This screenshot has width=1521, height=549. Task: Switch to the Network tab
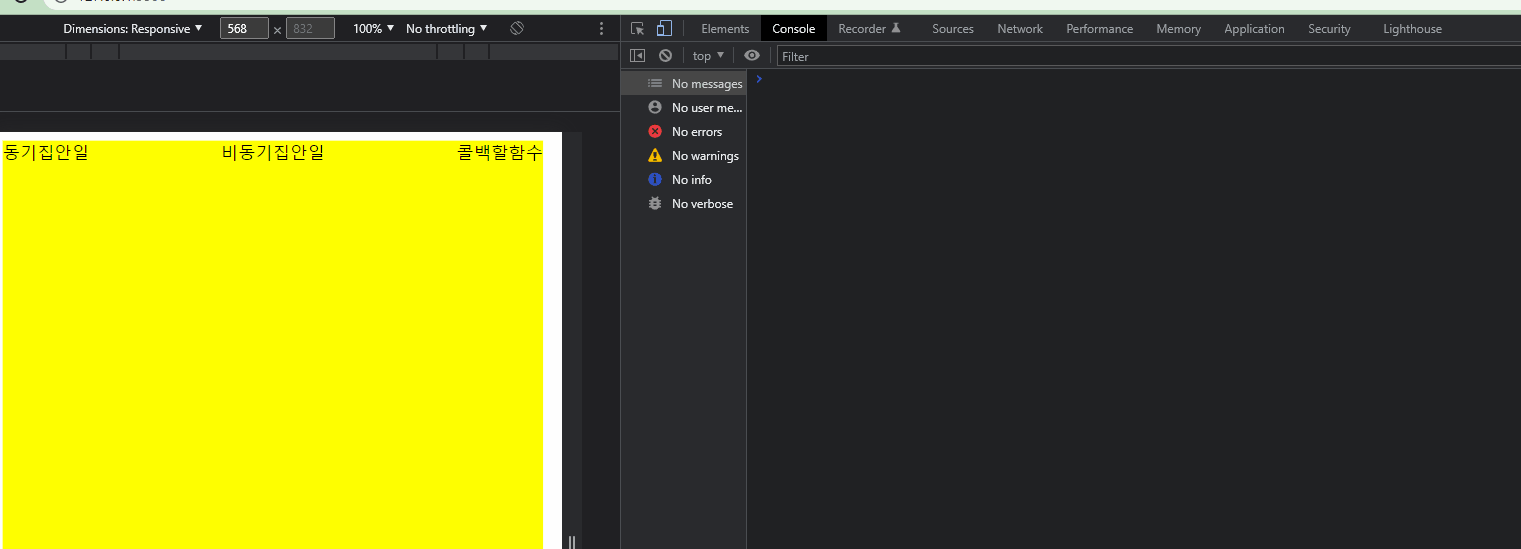click(1020, 29)
